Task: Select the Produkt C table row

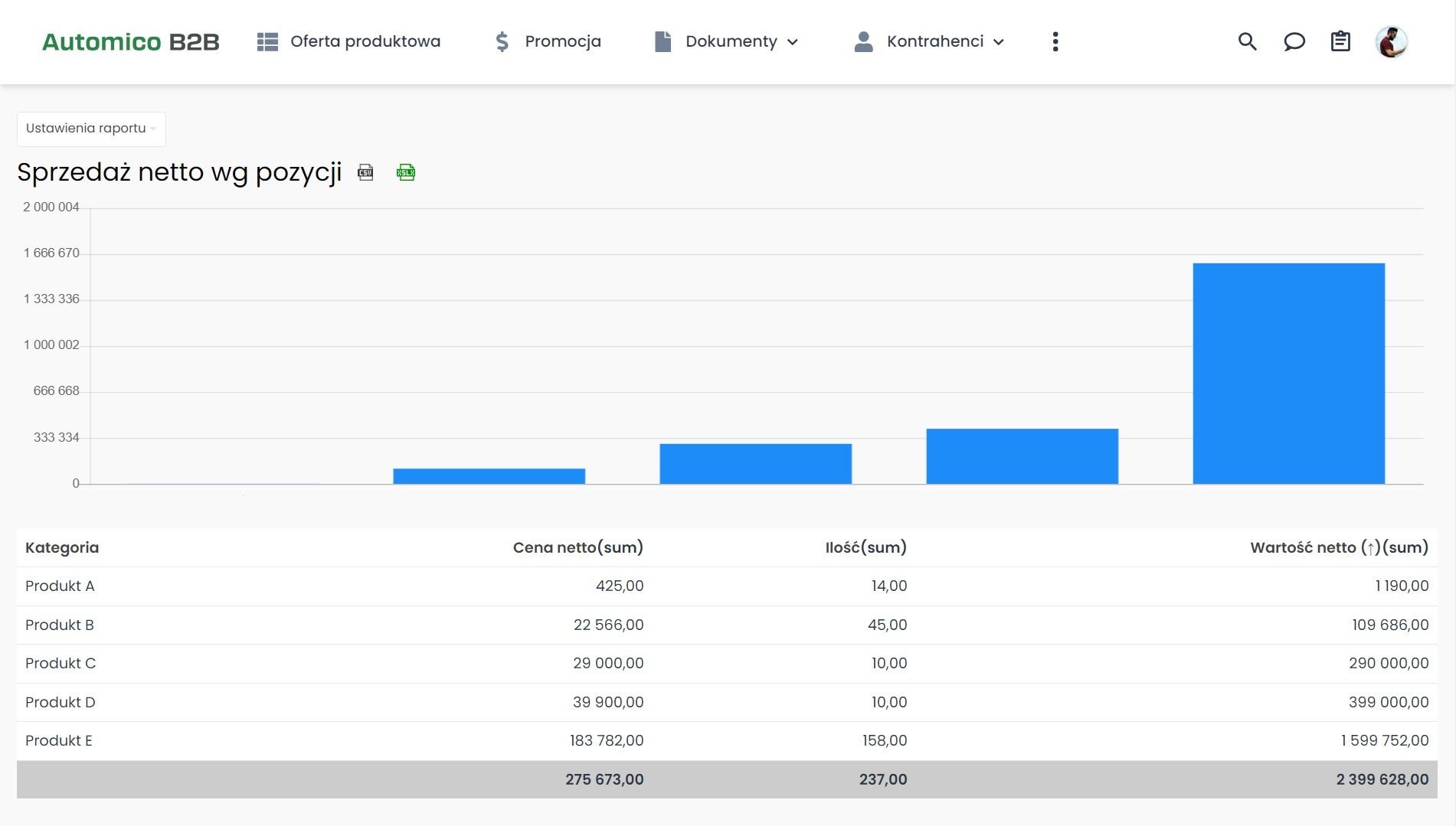Action: (x=61, y=663)
